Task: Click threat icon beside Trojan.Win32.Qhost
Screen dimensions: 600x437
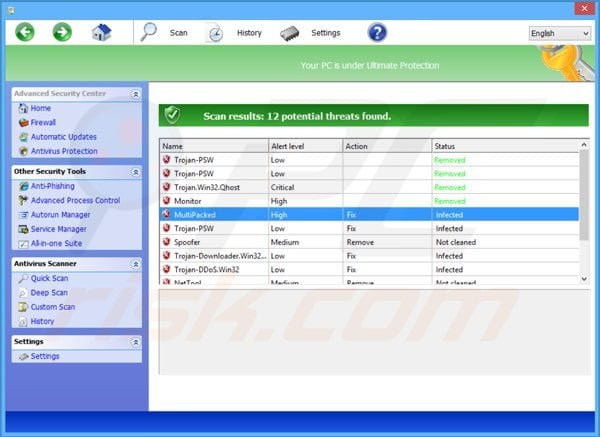Action: 166,187
